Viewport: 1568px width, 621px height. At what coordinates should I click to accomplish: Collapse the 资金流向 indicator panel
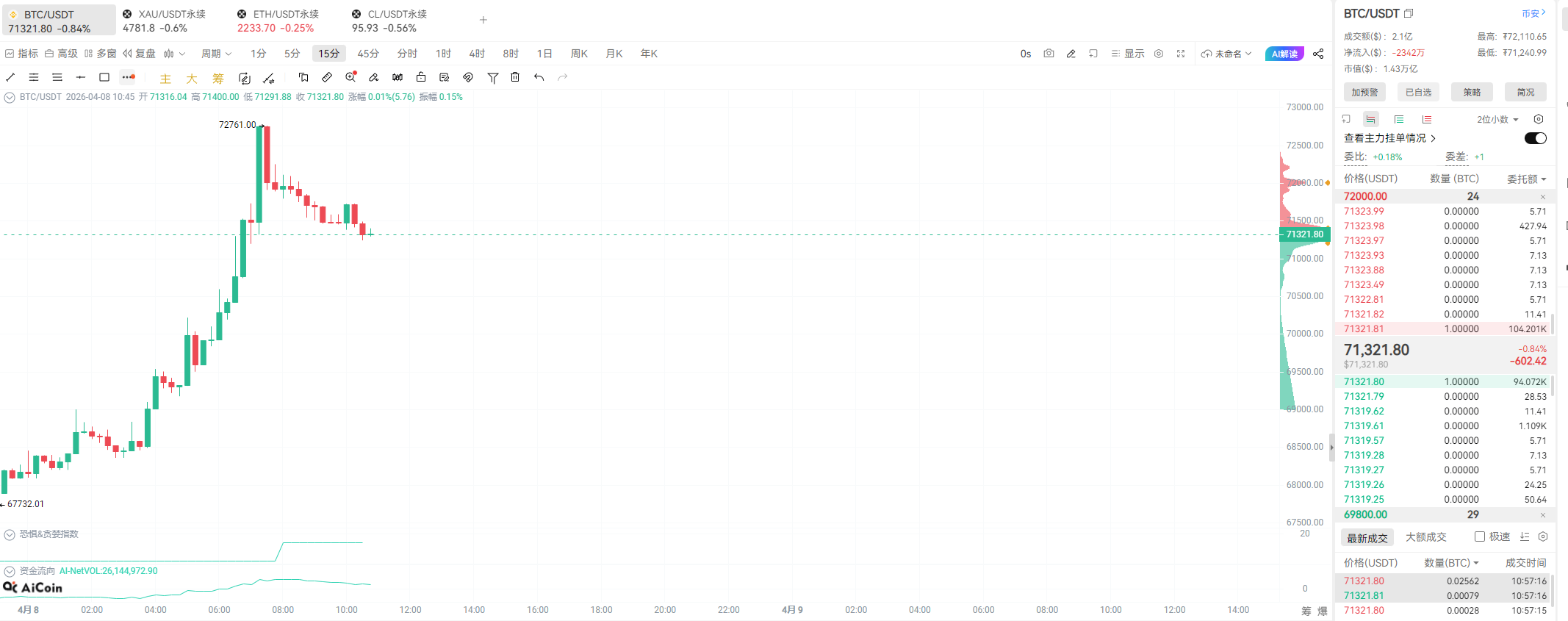[x=10, y=571]
